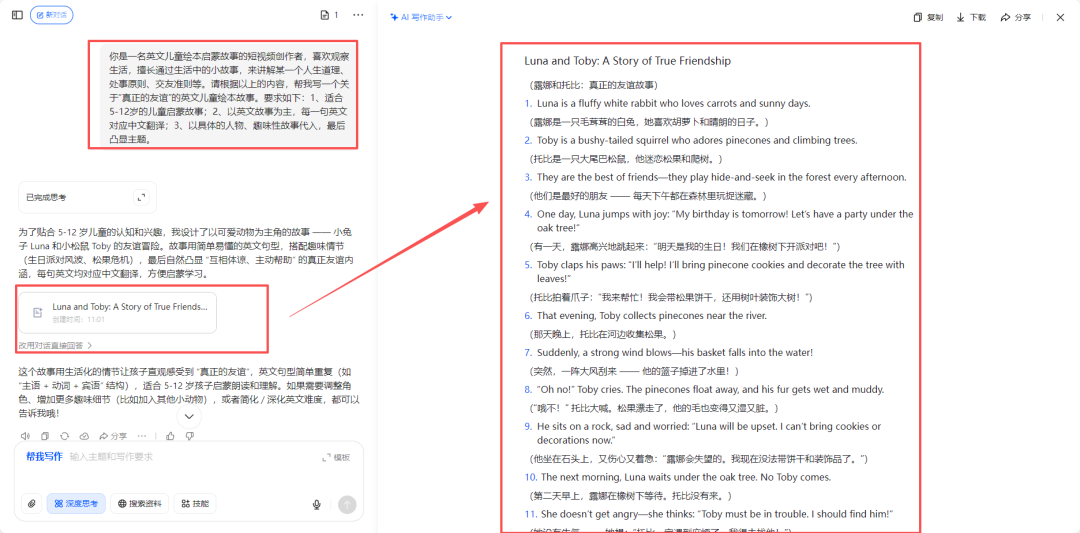Toggle the 搜索资料 search option
Viewport: 1080px width, 533px height.
pyautogui.click(x=139, y=504)
